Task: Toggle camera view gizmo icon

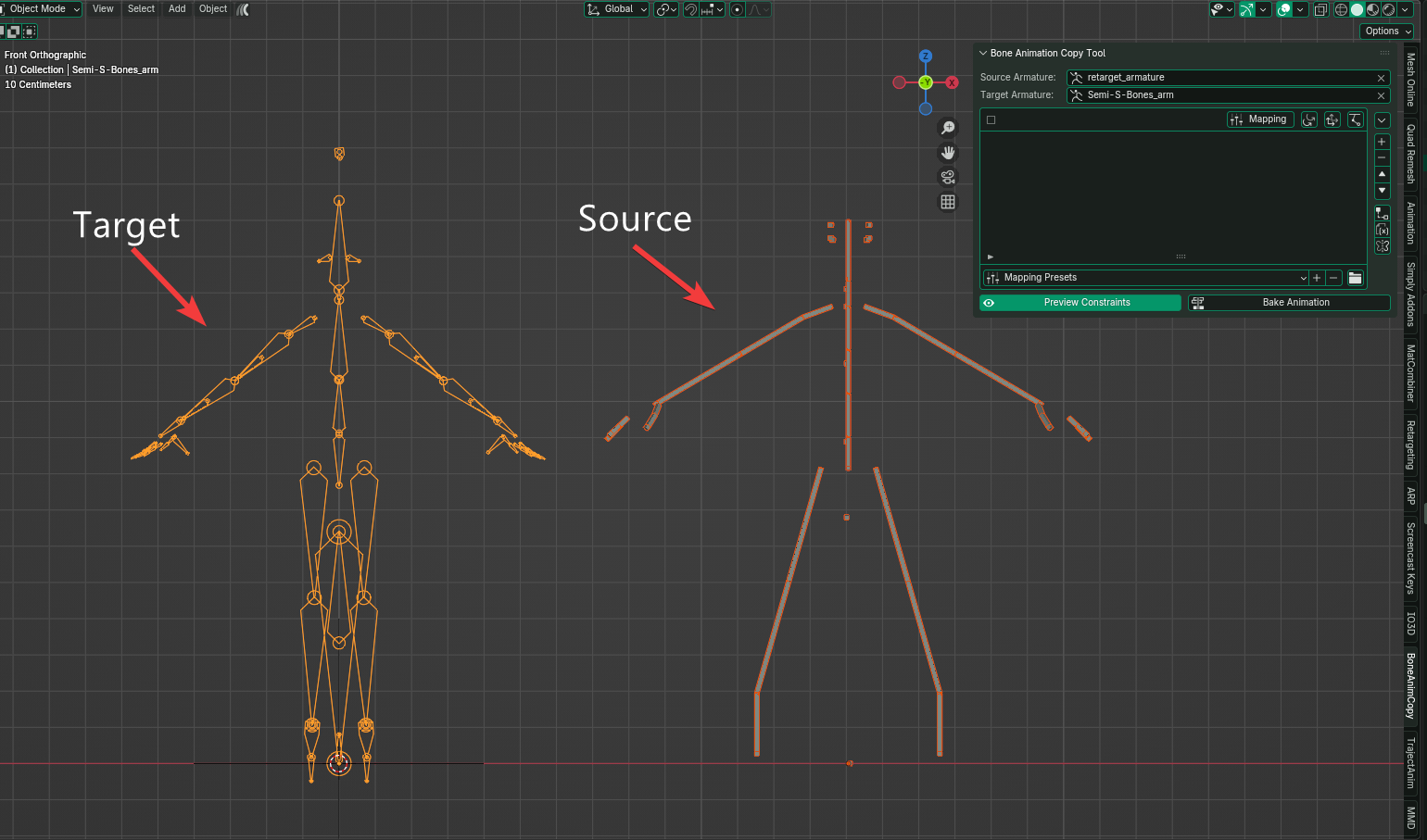Action: [948, 178]
